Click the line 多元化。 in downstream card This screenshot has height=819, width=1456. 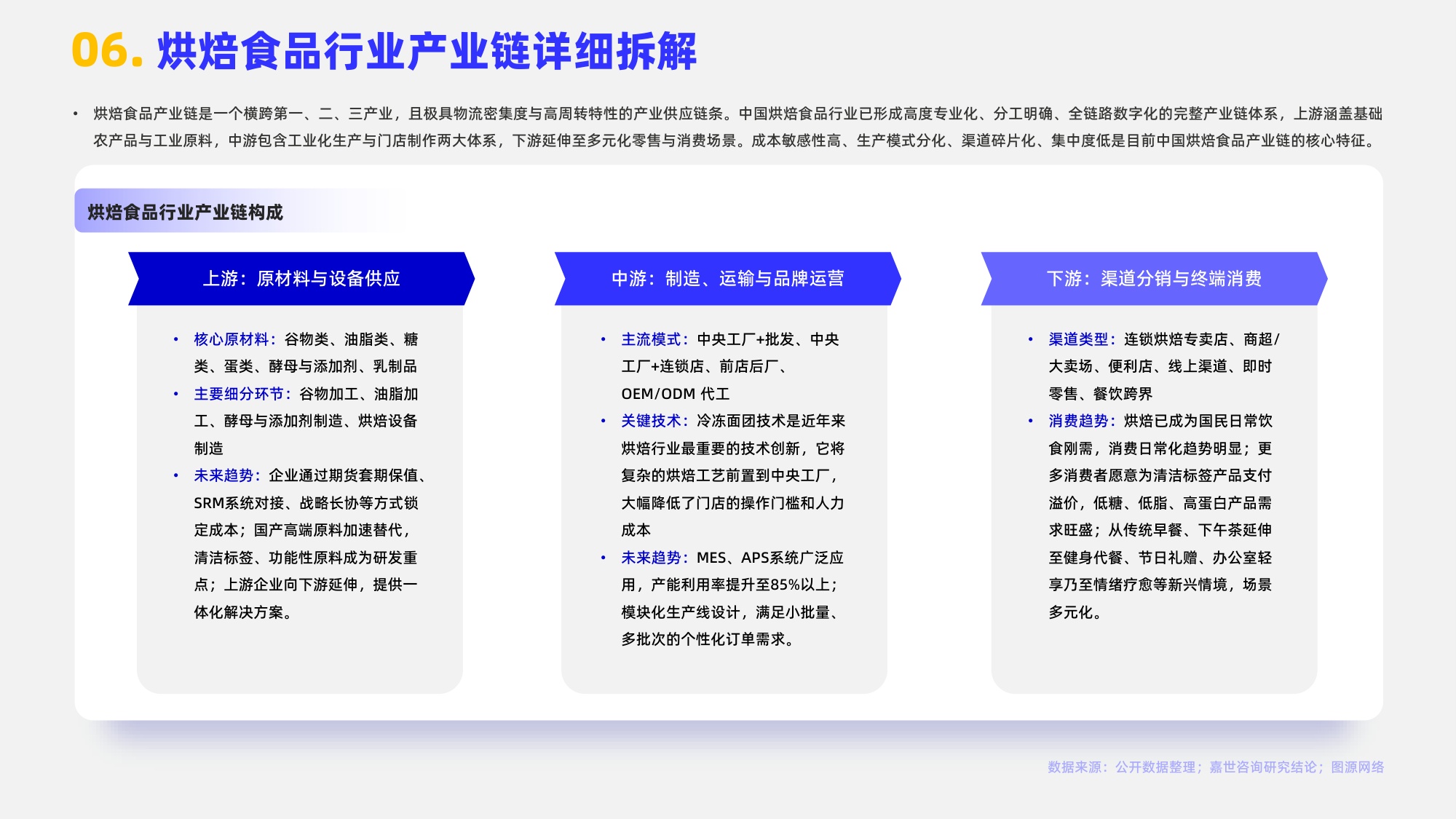1075,612
